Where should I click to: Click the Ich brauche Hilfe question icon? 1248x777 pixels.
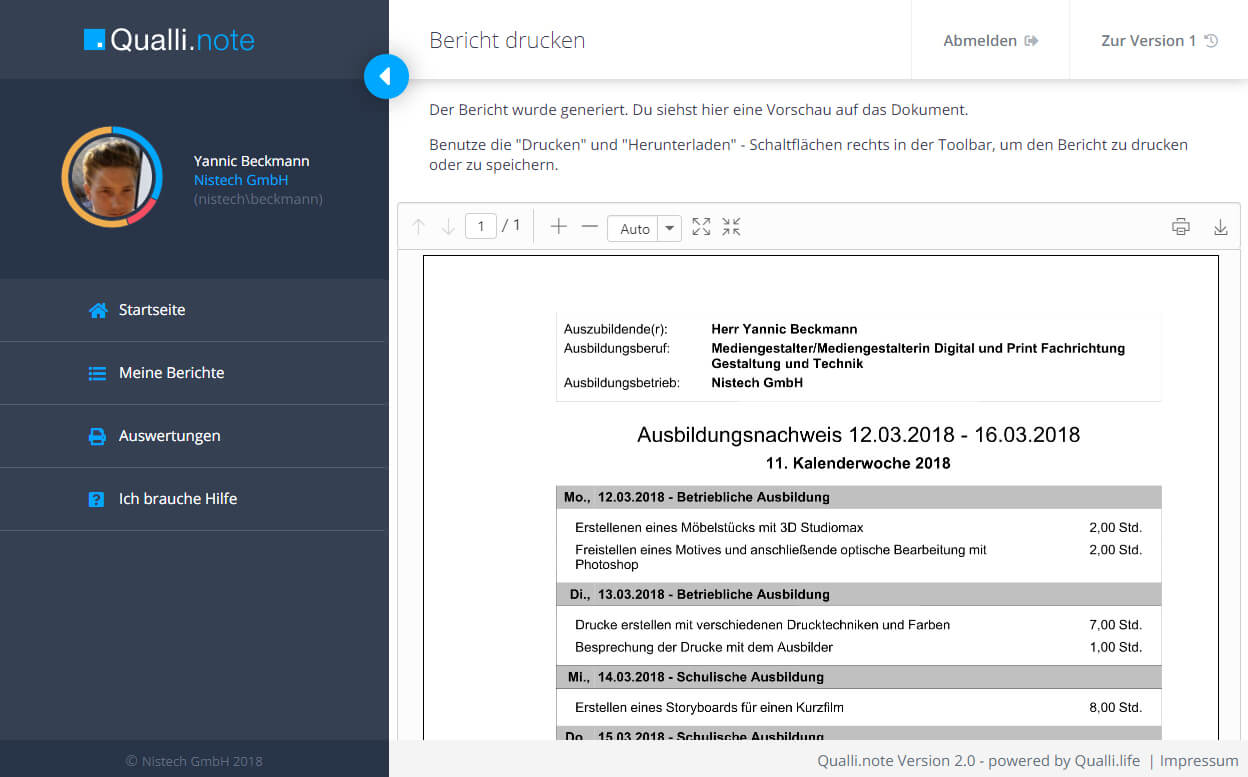tap(97, 499)
